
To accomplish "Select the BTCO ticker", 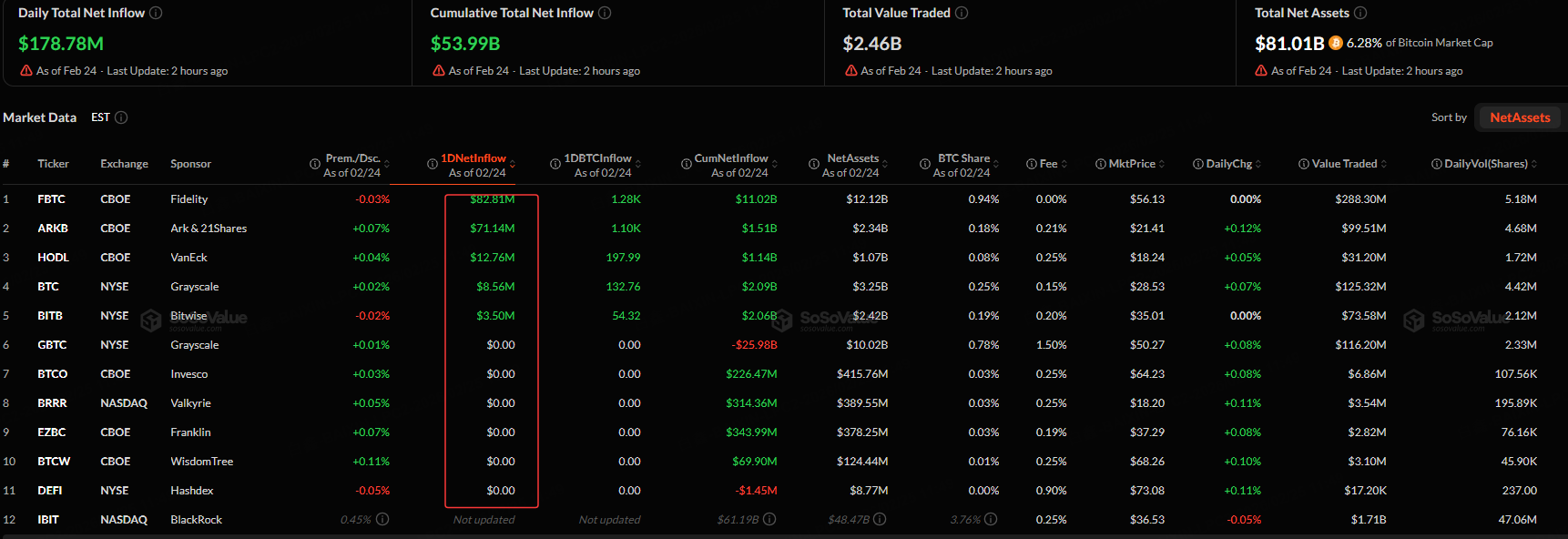I will [52, 374].
